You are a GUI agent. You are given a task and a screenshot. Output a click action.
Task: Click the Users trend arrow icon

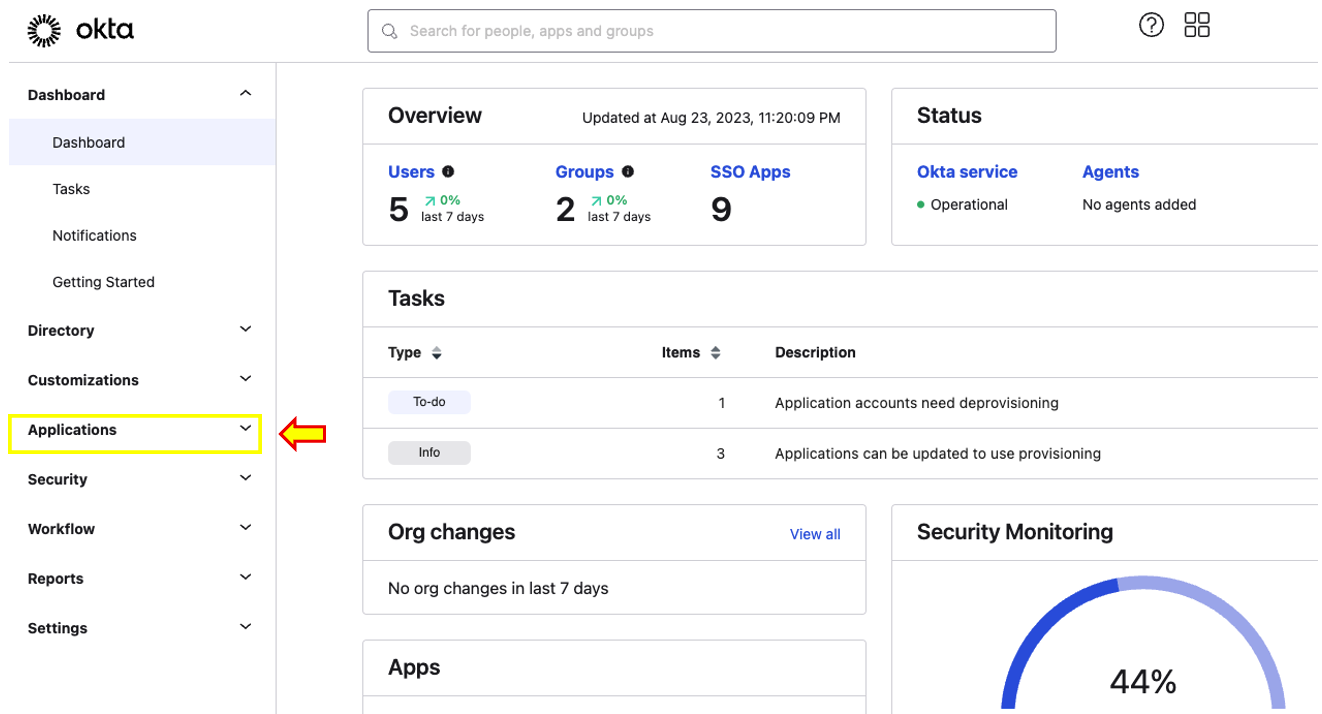click(429, 201)
